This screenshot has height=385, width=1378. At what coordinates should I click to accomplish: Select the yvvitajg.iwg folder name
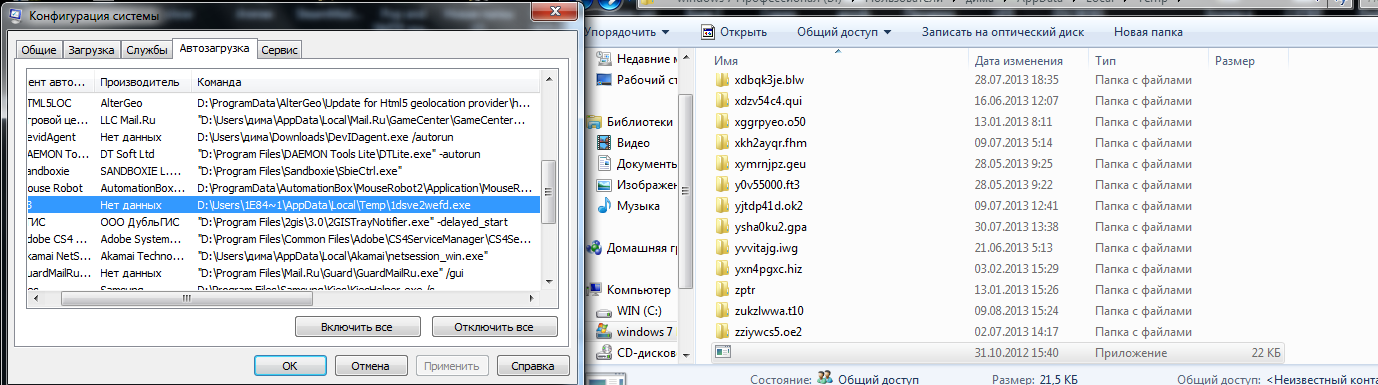click(767, 248)
